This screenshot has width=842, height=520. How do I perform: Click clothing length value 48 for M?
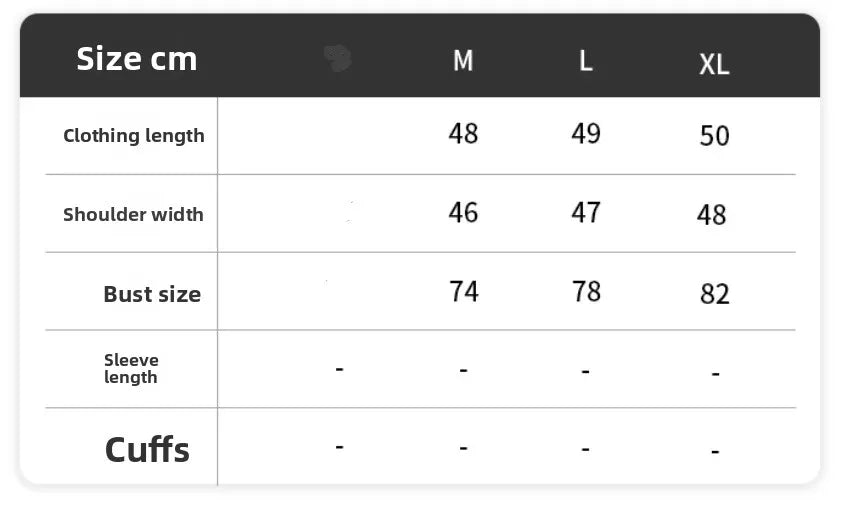coord(463,133)
